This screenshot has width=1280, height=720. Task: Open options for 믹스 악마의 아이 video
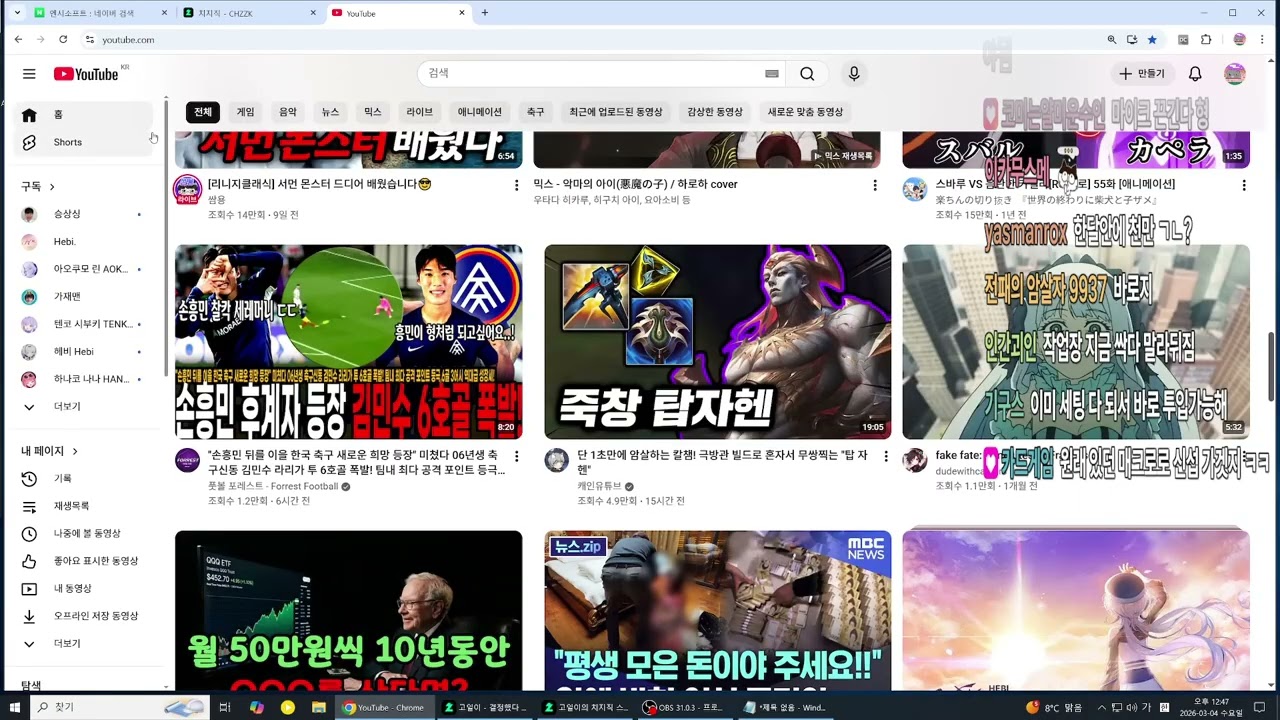(x=874, y=186)
